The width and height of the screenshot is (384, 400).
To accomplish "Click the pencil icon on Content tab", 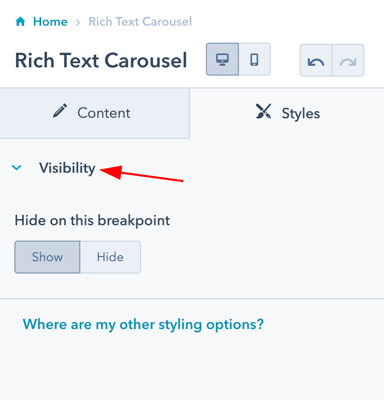I will coord(60,111).
